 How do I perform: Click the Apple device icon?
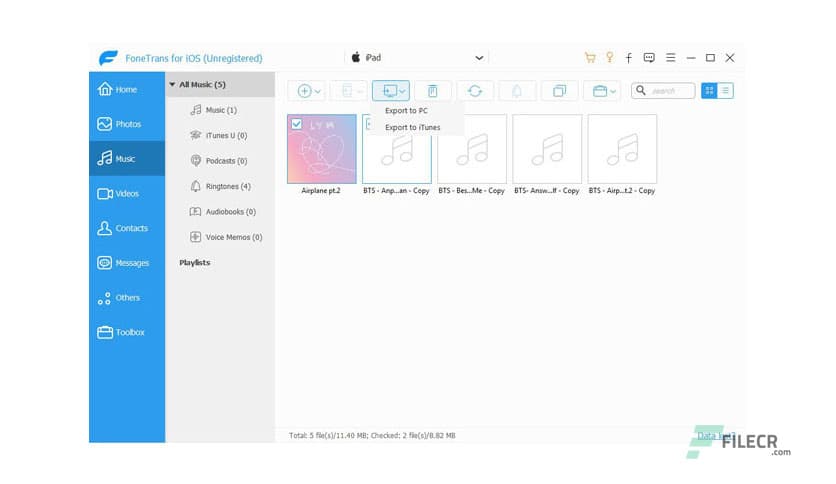pos(356,57)
